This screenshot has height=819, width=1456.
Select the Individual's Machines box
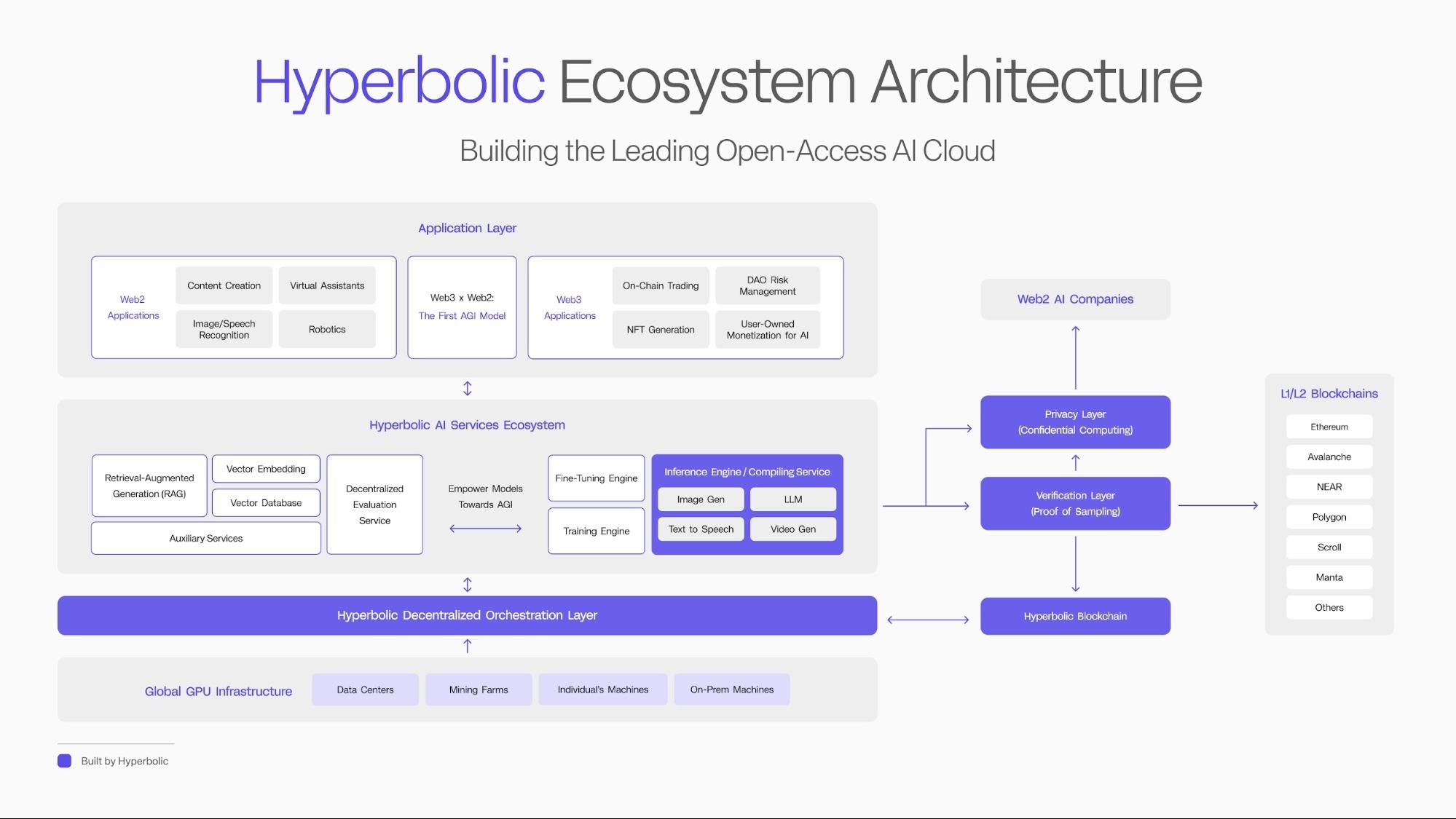click(603, 689)
